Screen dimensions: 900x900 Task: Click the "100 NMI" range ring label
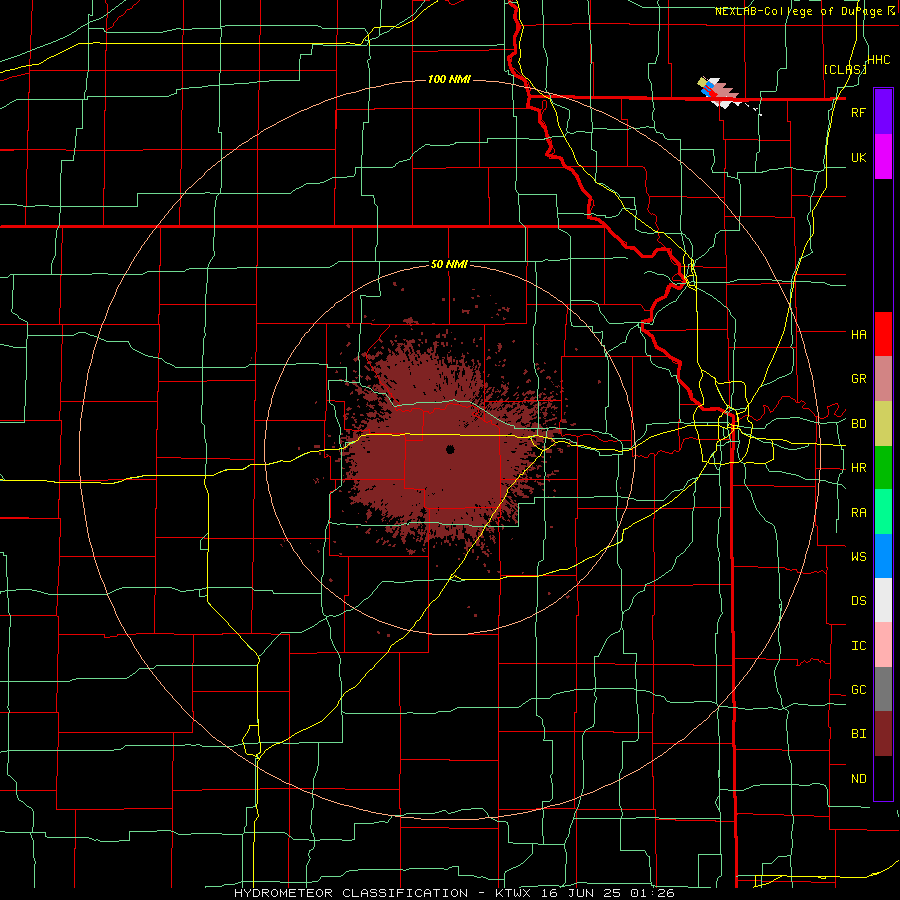(449, 79)
